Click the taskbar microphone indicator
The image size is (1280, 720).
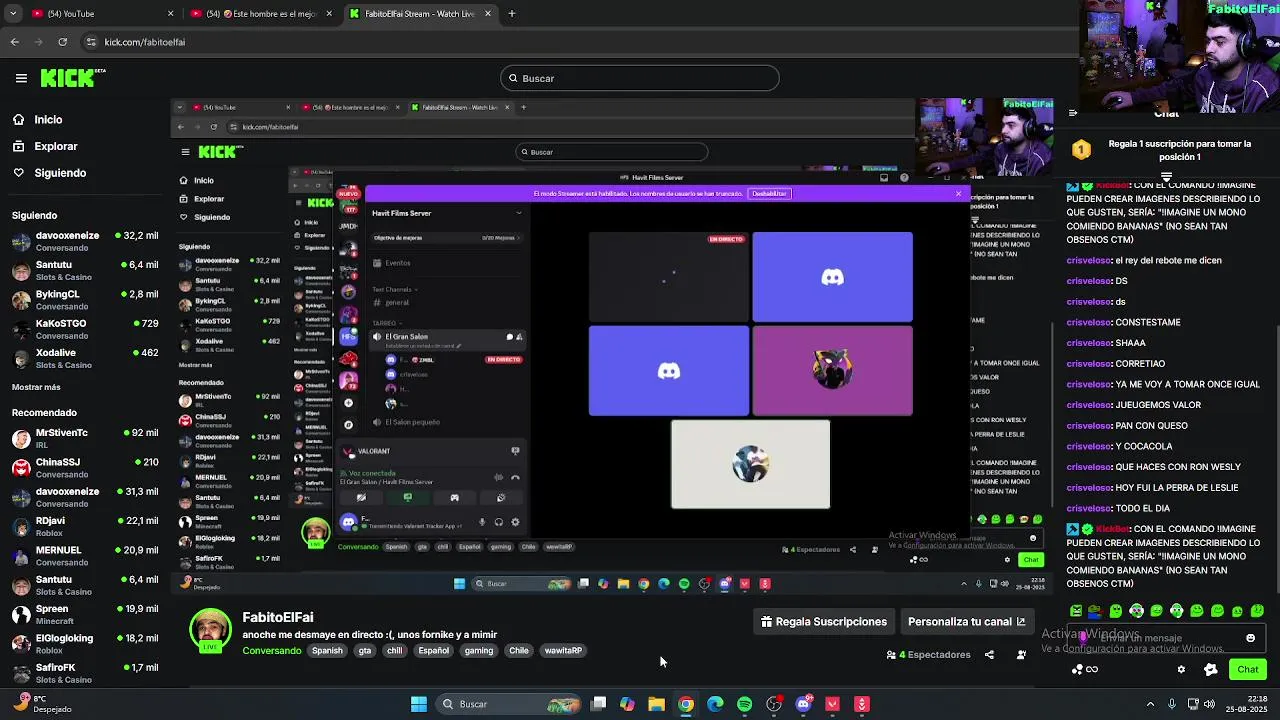(x=1172, y=704)
